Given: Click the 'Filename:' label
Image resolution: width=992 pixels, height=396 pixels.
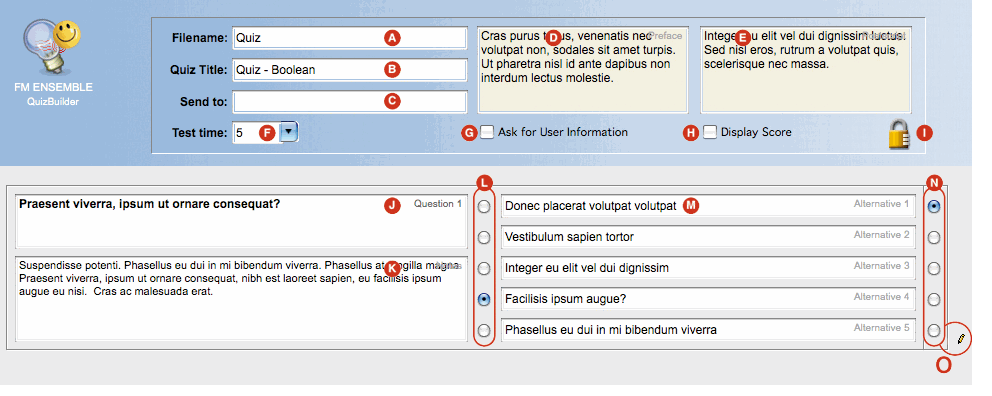Looking at the screenshot, I should [199, 38].
